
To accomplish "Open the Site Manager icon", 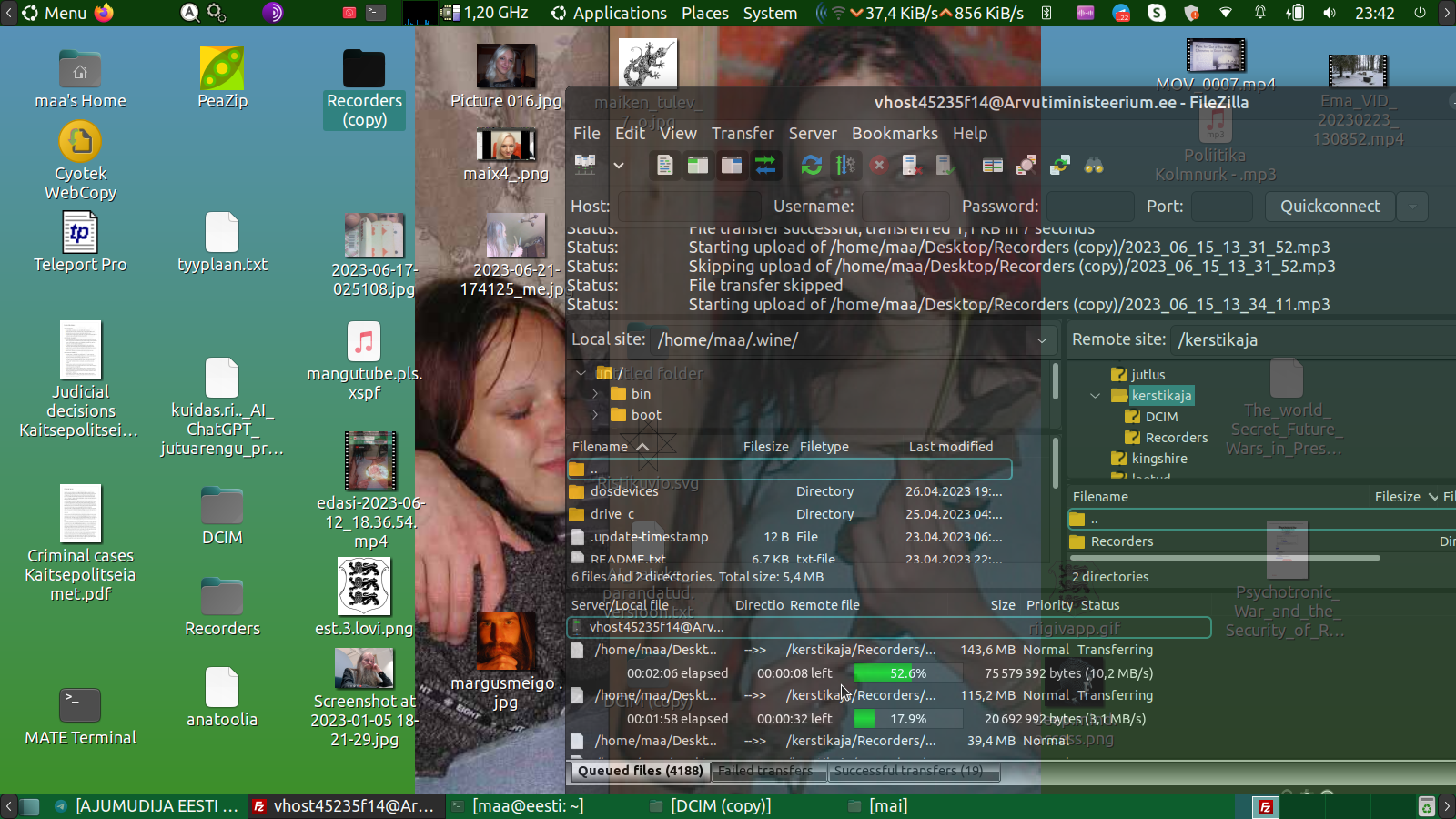I will 585,165.
